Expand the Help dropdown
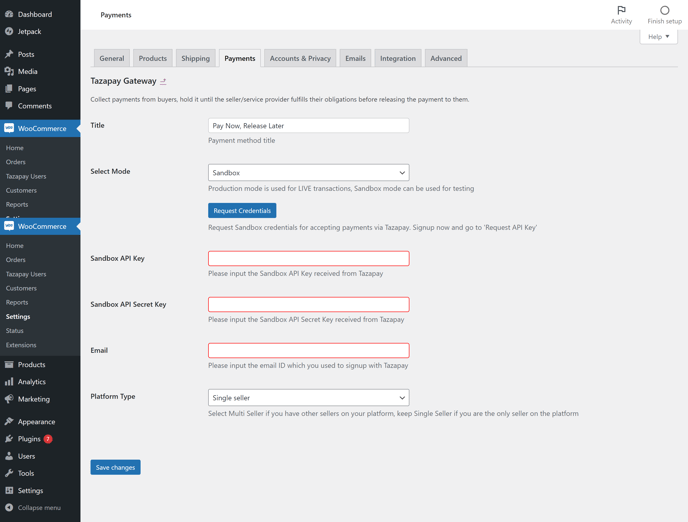The width and height of the screenshot is (688, 522). pyautogui.click(x=659, y=37)
